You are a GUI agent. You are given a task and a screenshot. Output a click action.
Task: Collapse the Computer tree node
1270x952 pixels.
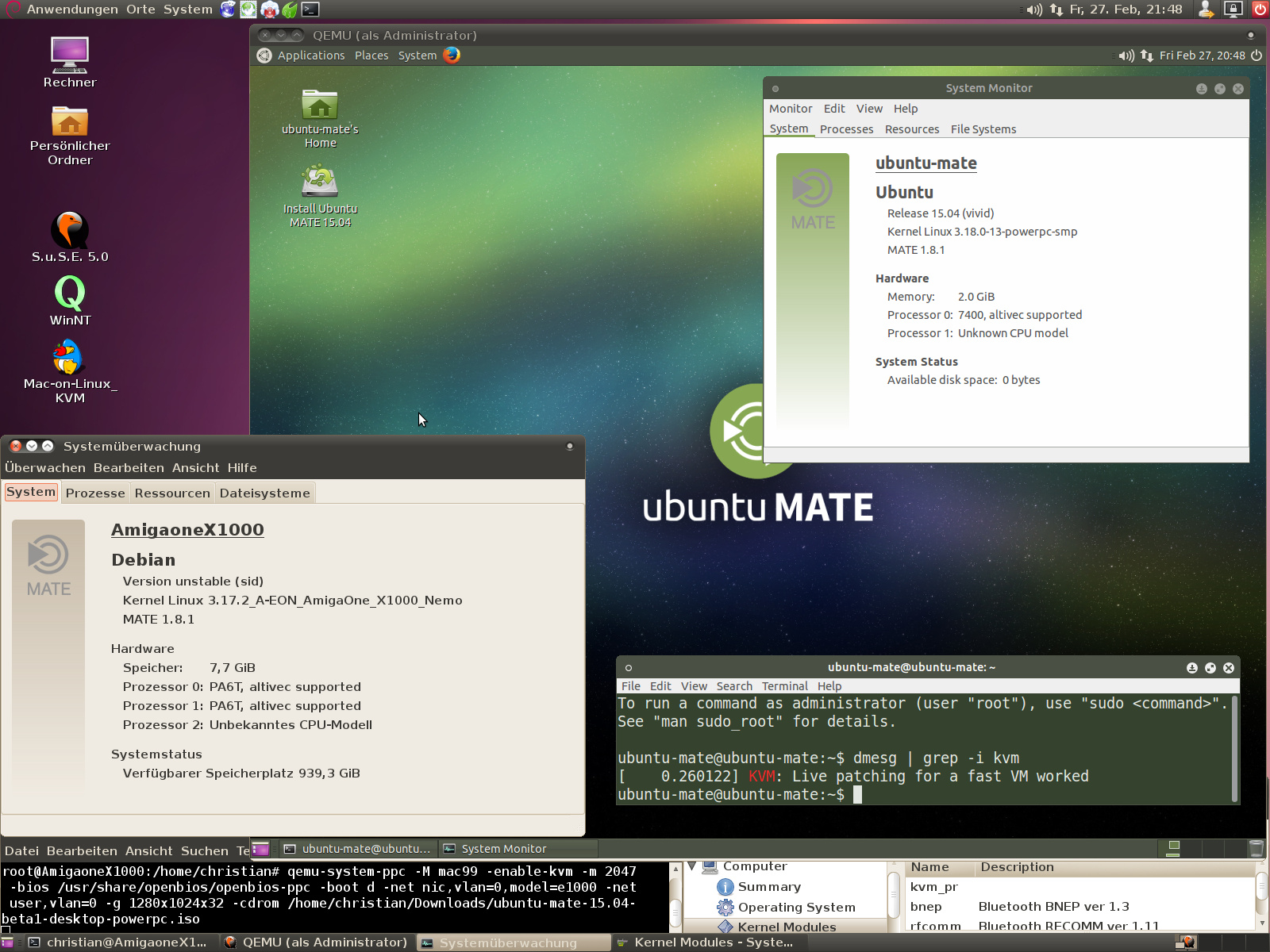coord(691,866)
